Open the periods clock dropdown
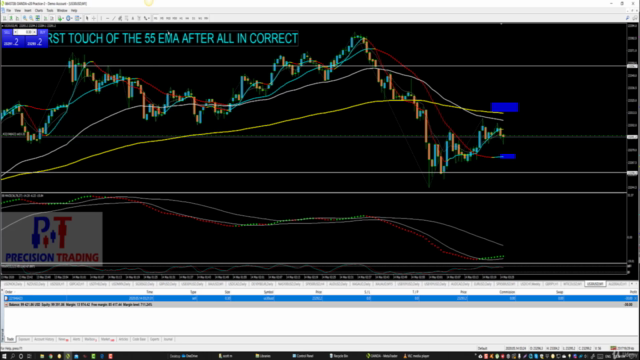640x360 pixels. (69, 18)
